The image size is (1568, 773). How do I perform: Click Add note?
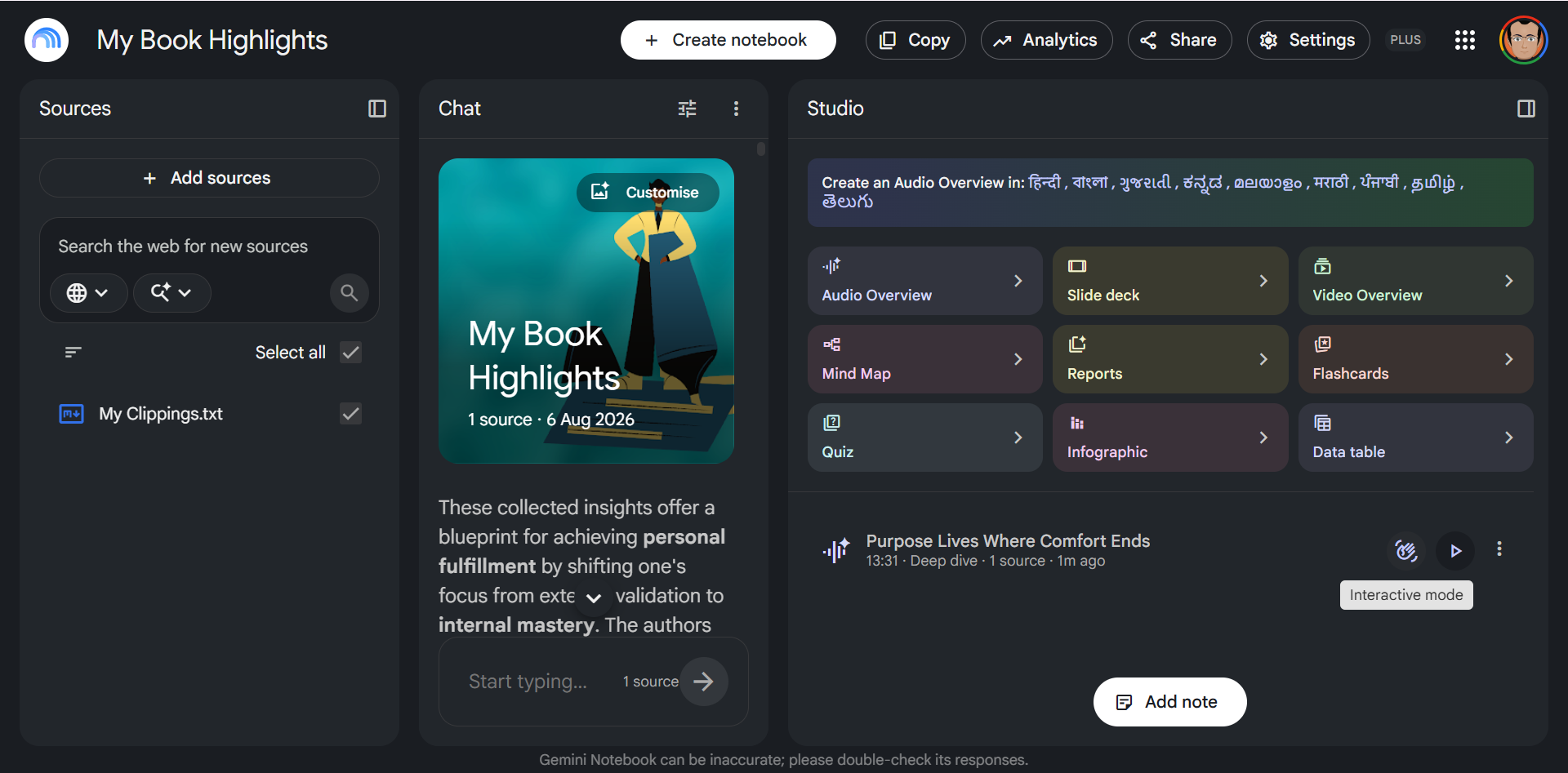pos(1169,702)
